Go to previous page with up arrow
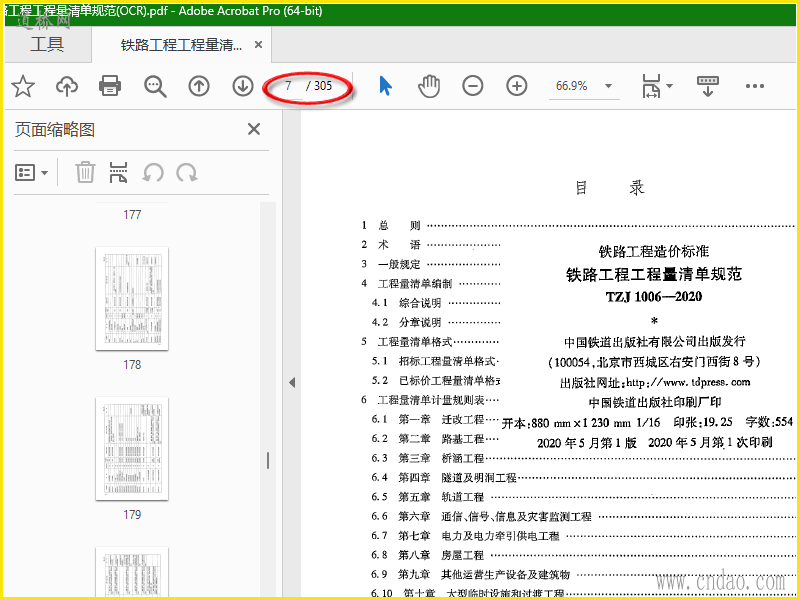 (199, 86)
